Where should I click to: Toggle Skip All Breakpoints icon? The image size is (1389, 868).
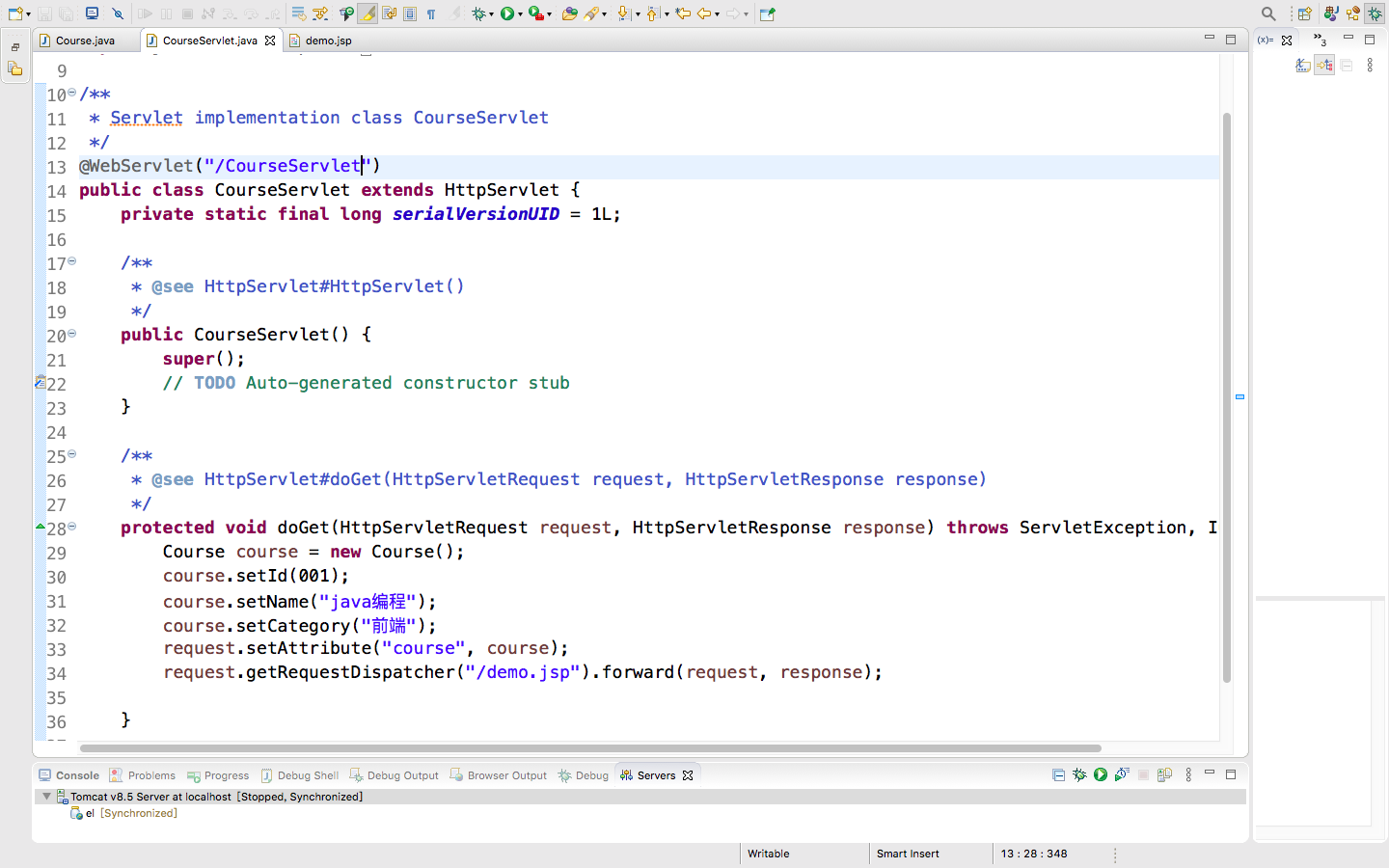click(118, 14)
